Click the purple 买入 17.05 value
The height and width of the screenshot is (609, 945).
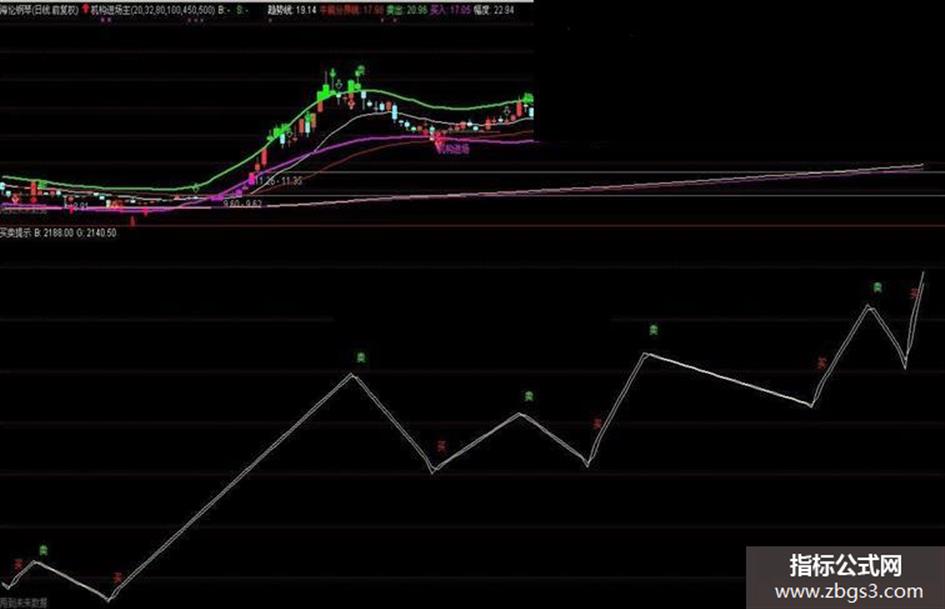pyautogui.click(x=450, y=10)
